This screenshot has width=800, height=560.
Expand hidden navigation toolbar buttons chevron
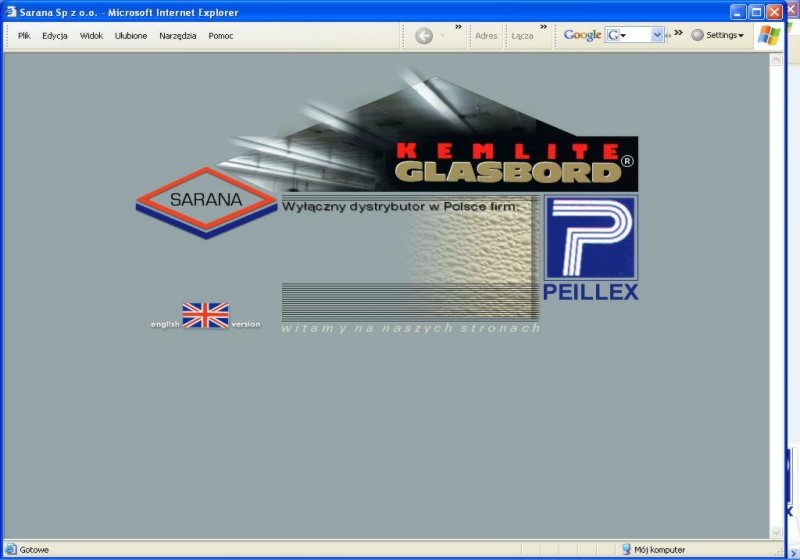[x=458, y=27]
